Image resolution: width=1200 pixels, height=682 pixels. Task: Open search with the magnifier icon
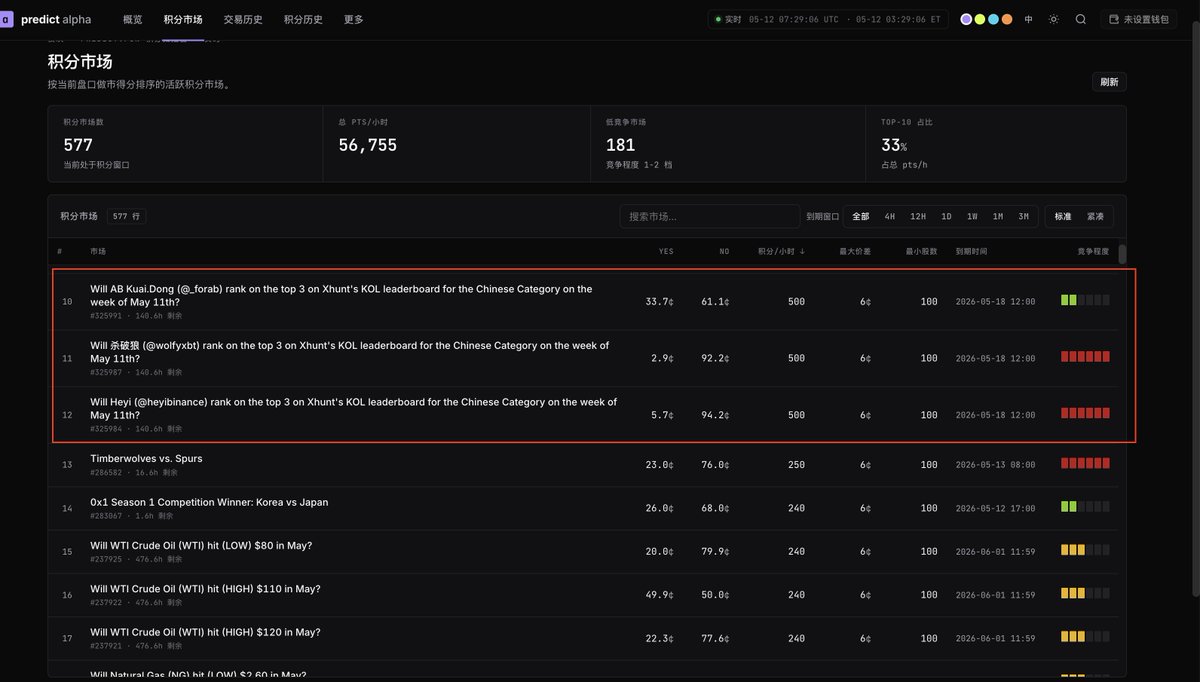[x=1081, y=19]
